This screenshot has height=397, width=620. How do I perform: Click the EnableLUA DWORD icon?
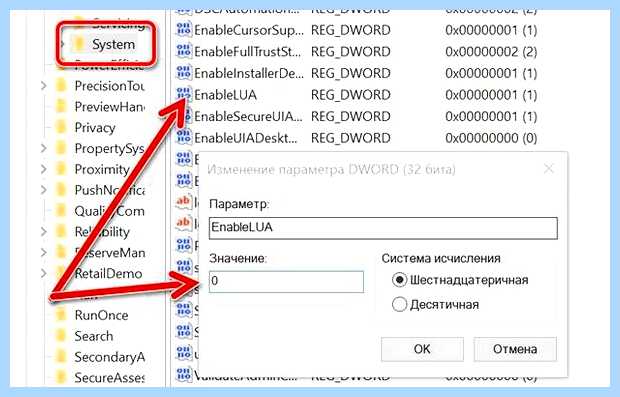(x=183, y=95)
